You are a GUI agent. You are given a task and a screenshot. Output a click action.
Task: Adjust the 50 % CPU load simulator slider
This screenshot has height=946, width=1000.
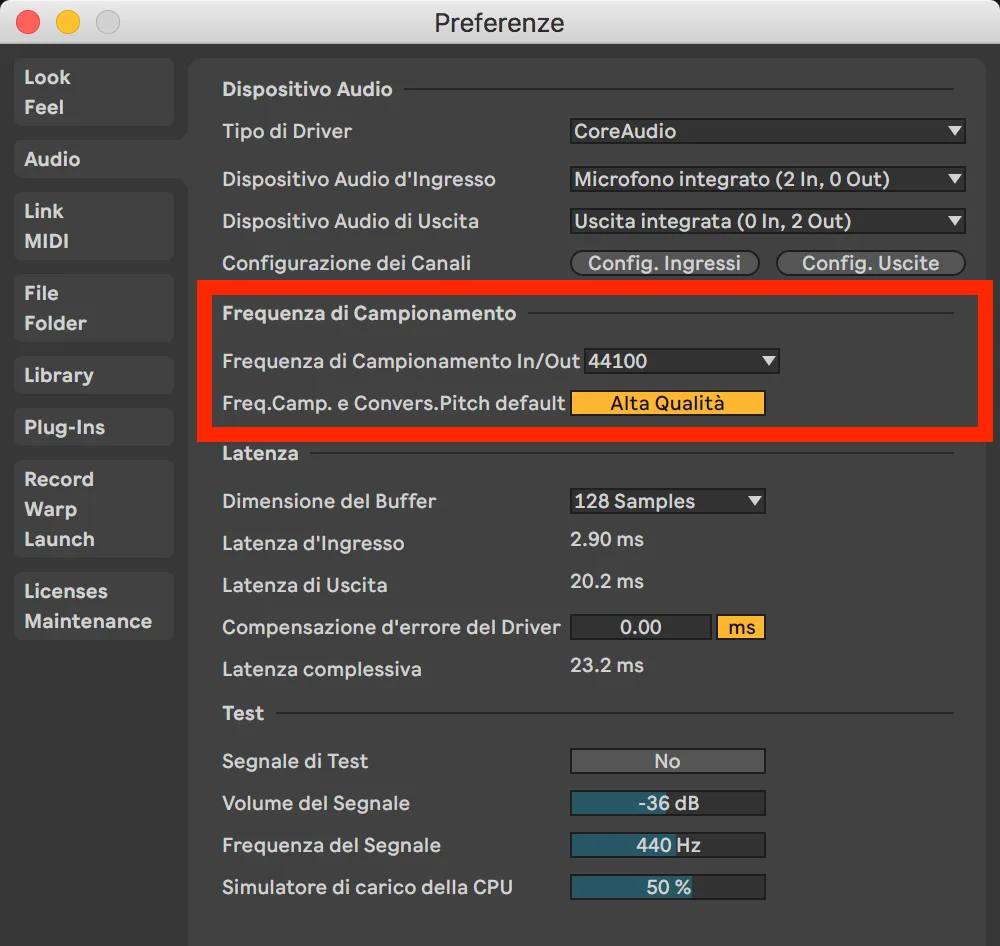(x=668, y=887)
